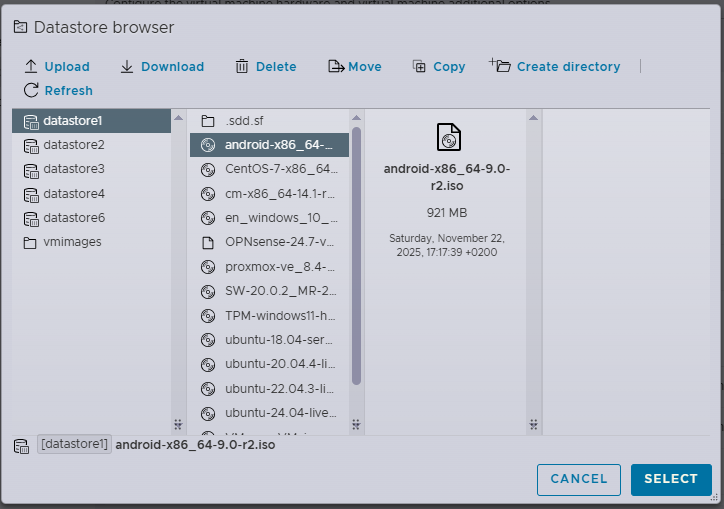Click the Create directory link text
Screen dimensions: 724x509
(568, 67)
